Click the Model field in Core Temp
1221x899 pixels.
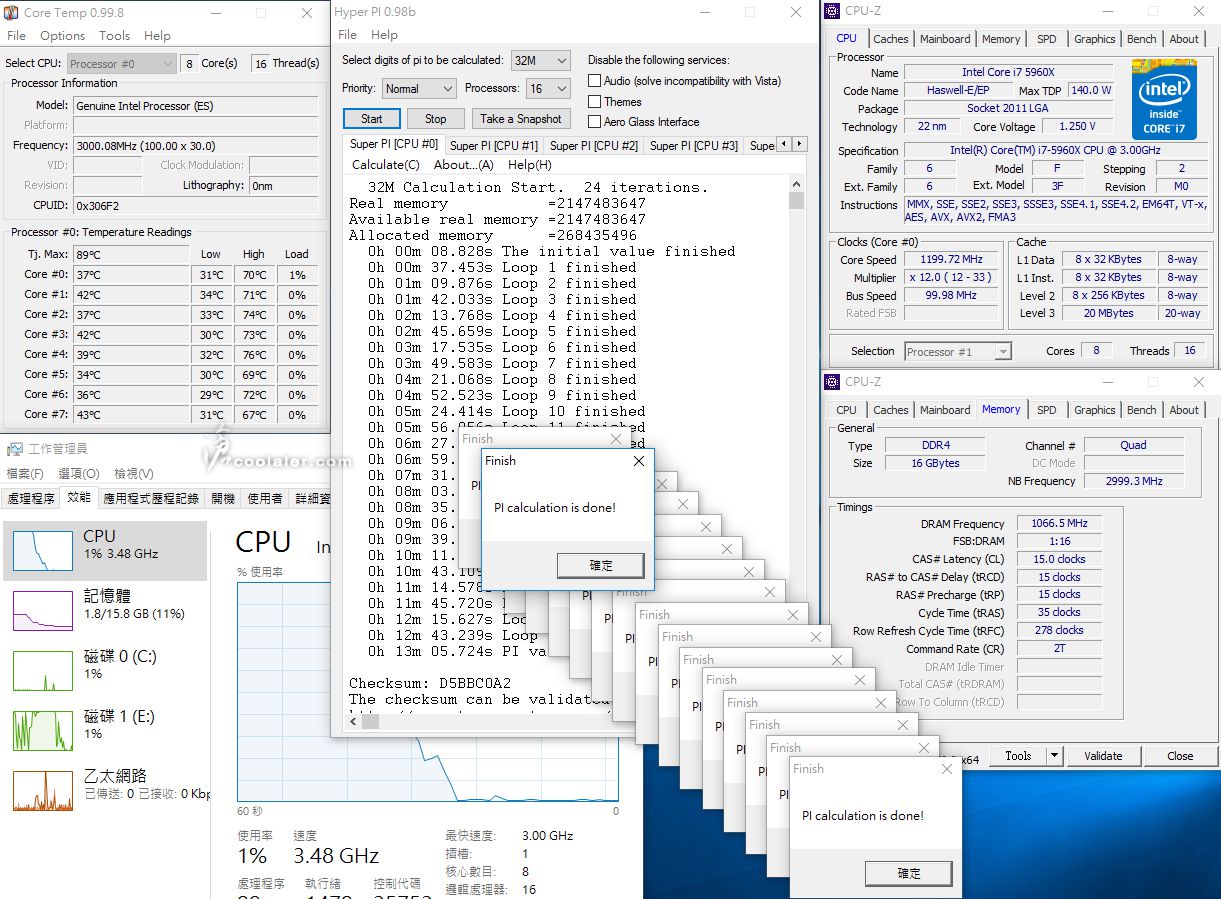tap(196, 106)
